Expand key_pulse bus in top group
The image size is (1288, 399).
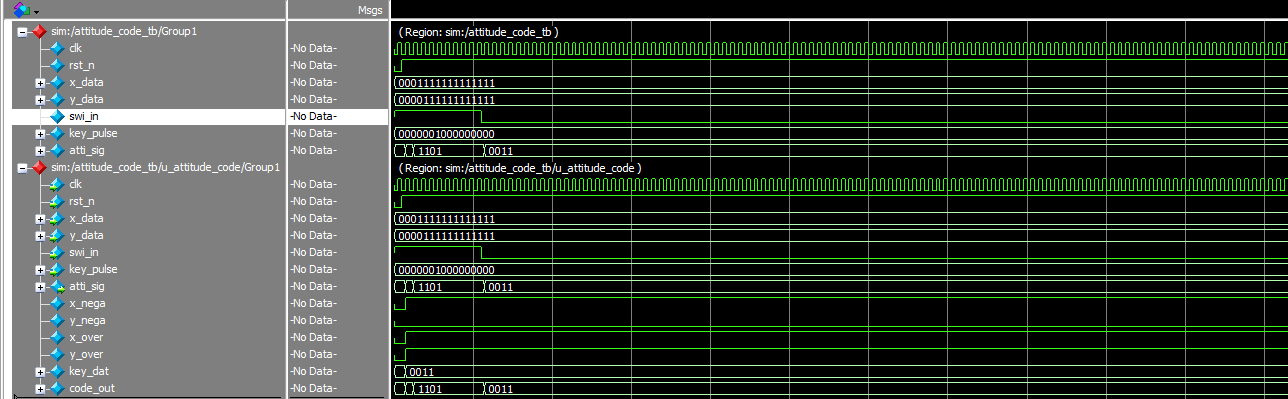click(40, 133)
